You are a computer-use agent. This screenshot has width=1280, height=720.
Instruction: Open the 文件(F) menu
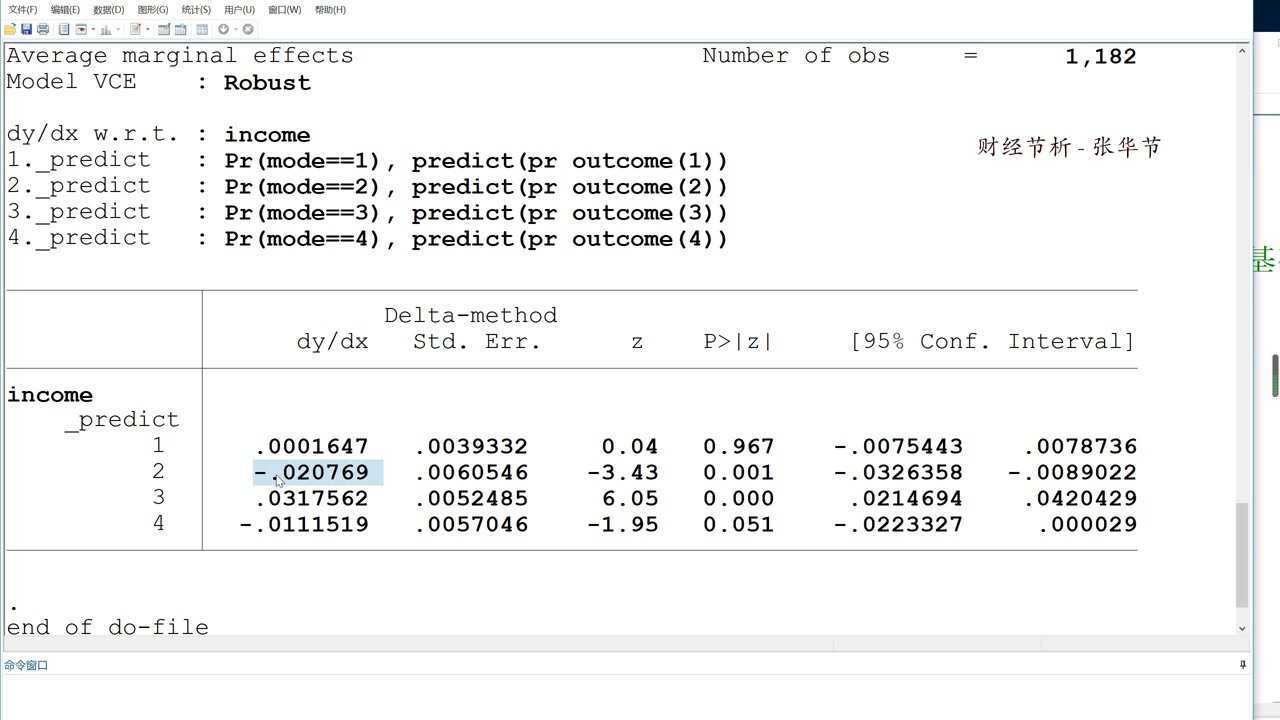pos(22,9)
